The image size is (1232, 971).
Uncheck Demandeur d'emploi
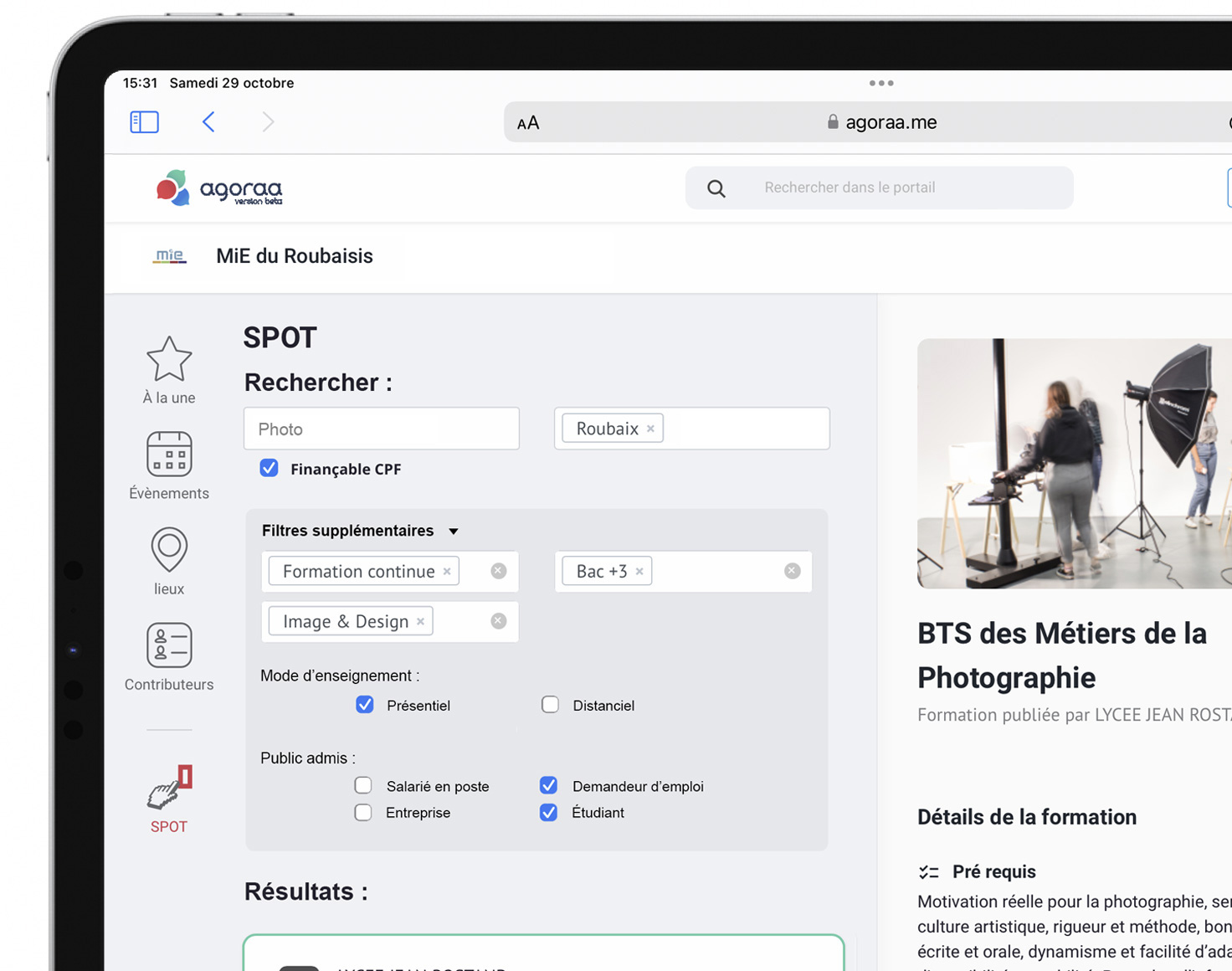(548, 785)
